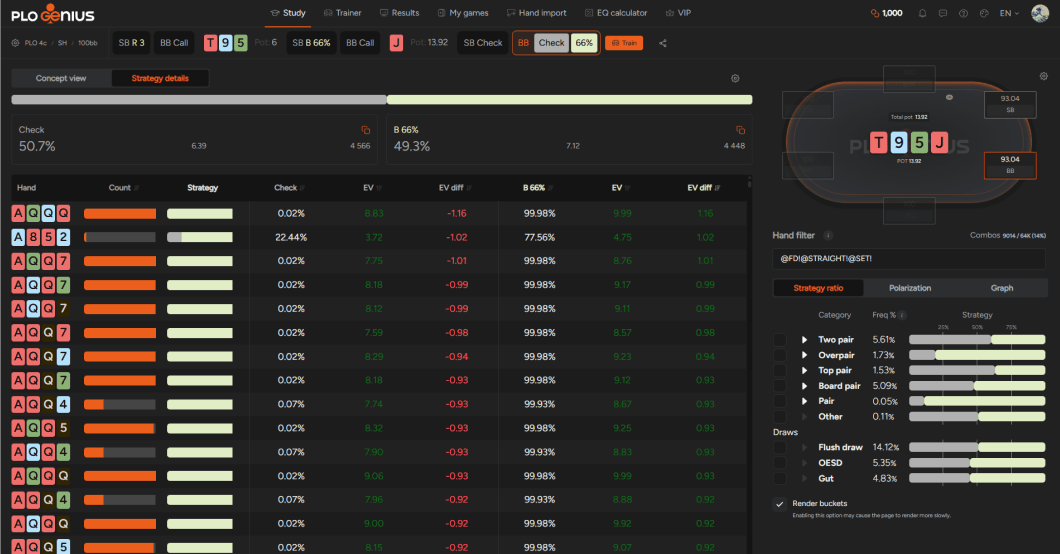
Task: Open the chat messages icon
Action: point(942,13)
